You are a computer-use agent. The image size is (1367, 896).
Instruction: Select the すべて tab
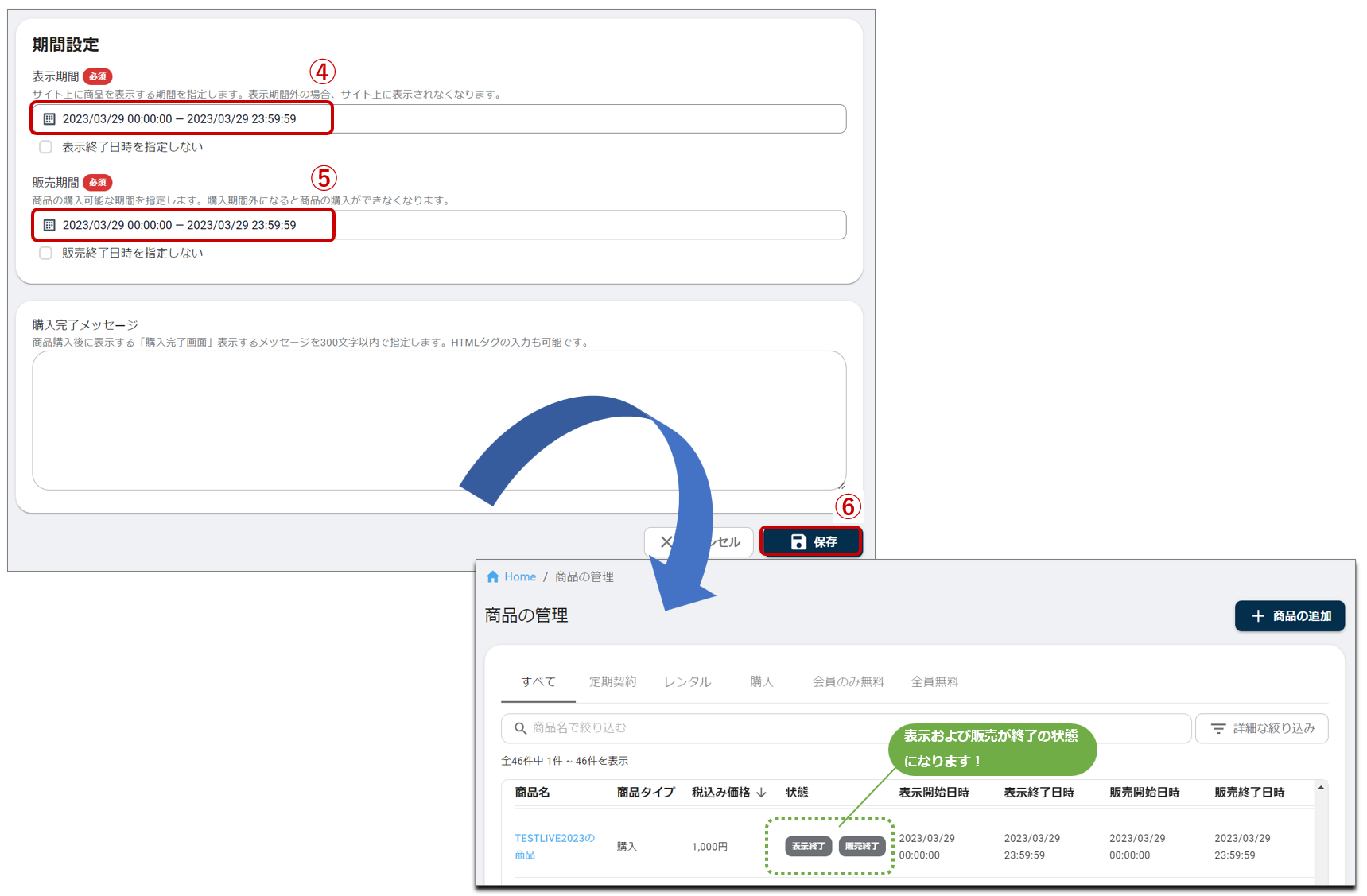point(538,682)
